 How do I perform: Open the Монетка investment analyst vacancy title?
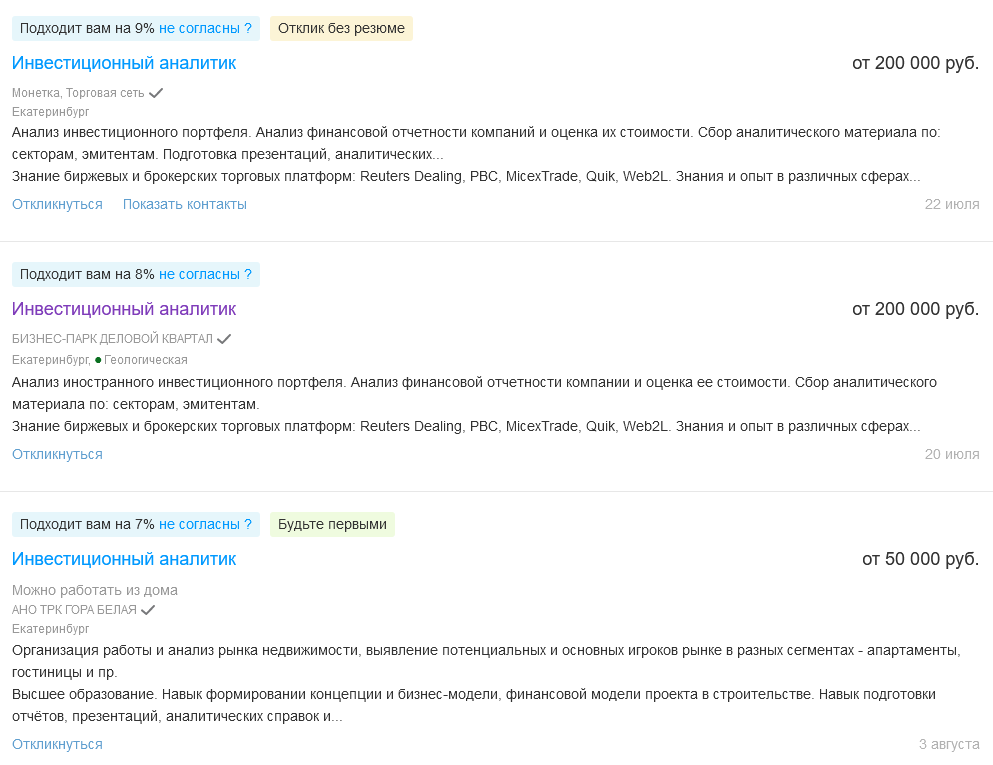(124, 63)
